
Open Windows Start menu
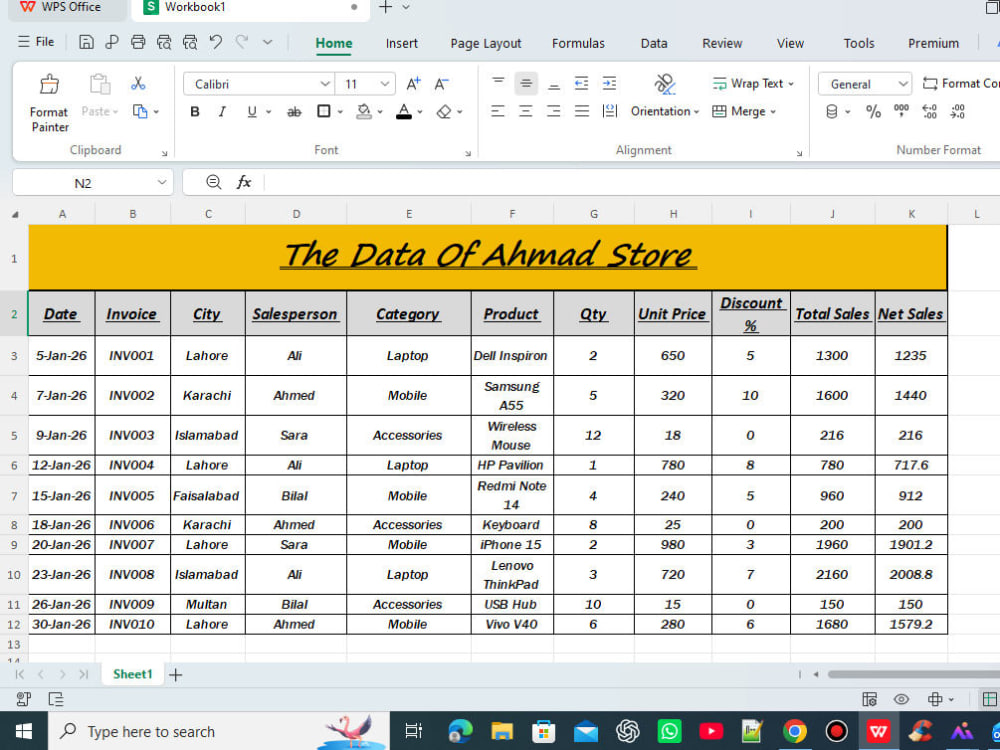24,731
